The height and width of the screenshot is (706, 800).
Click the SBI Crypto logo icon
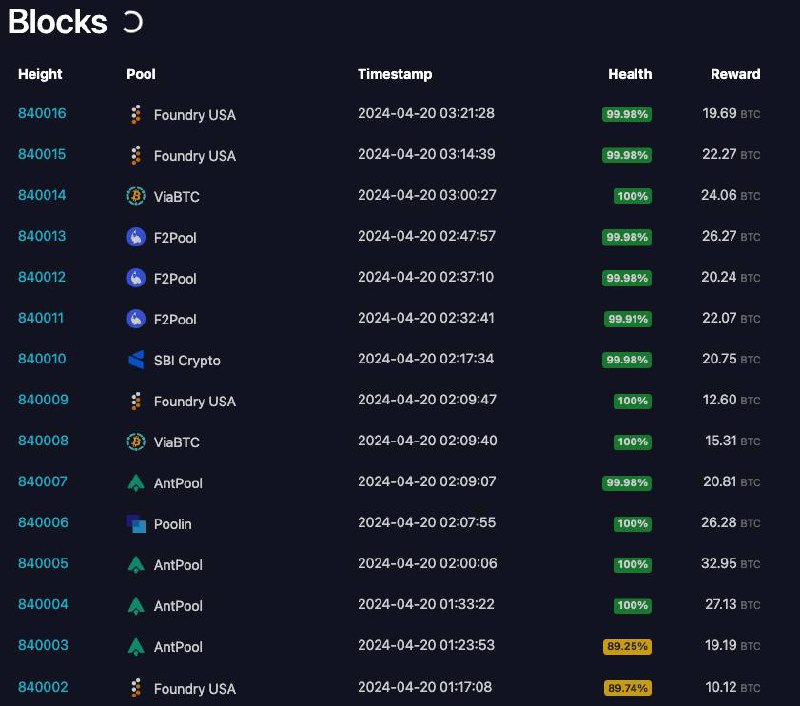136,360
